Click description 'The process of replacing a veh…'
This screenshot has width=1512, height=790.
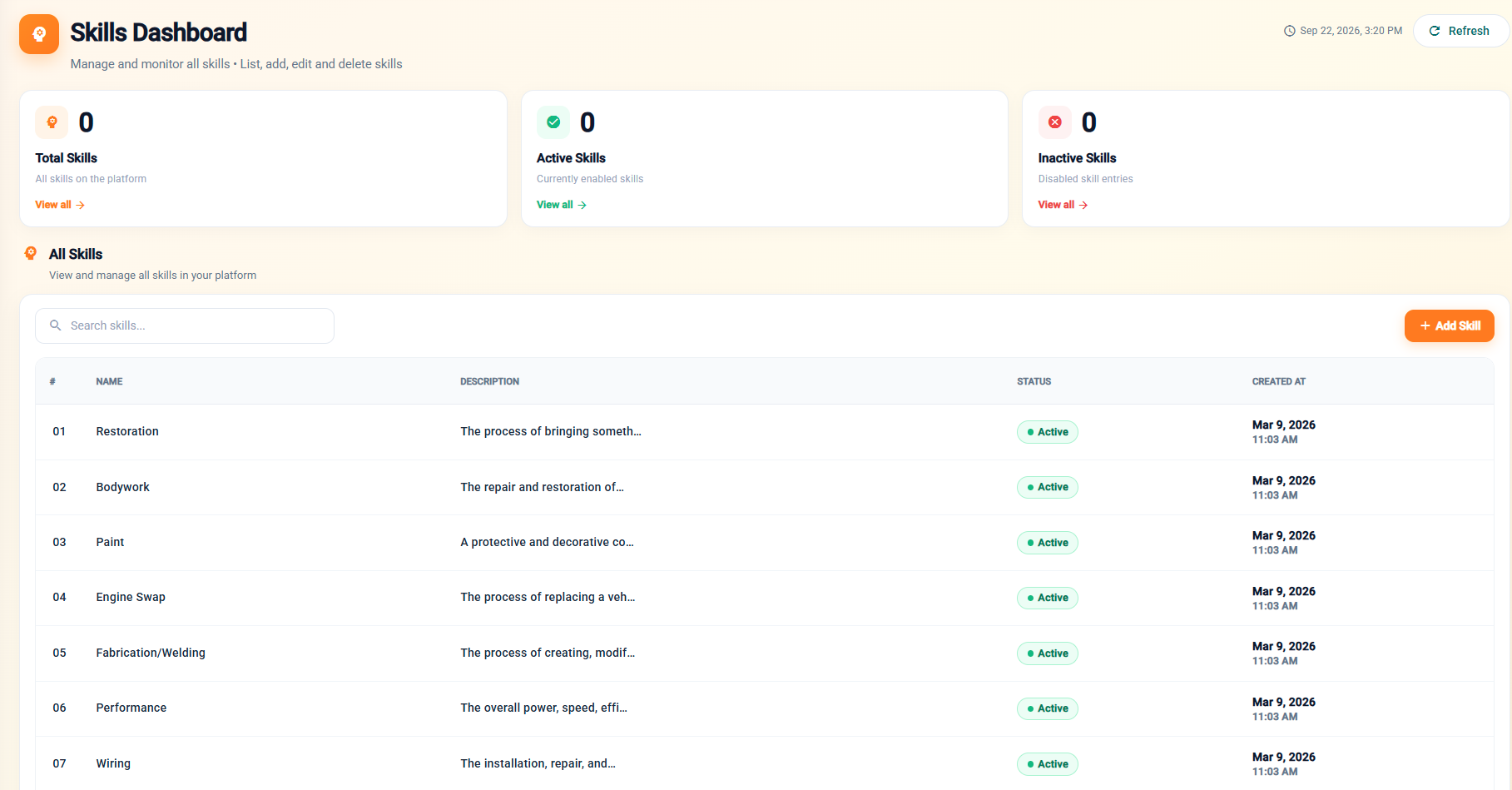coord(548,597)
